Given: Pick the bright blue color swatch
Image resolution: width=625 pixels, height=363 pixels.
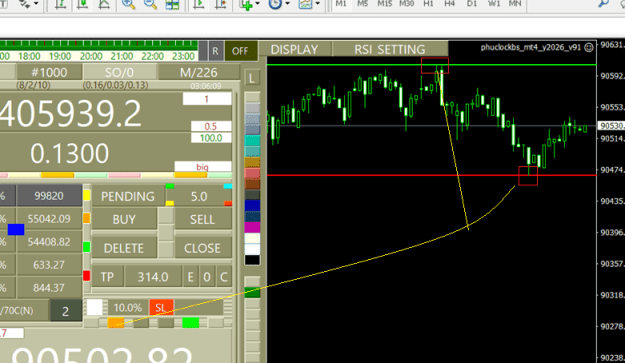Looking at the screenshot, I should [x=252, y=205].
